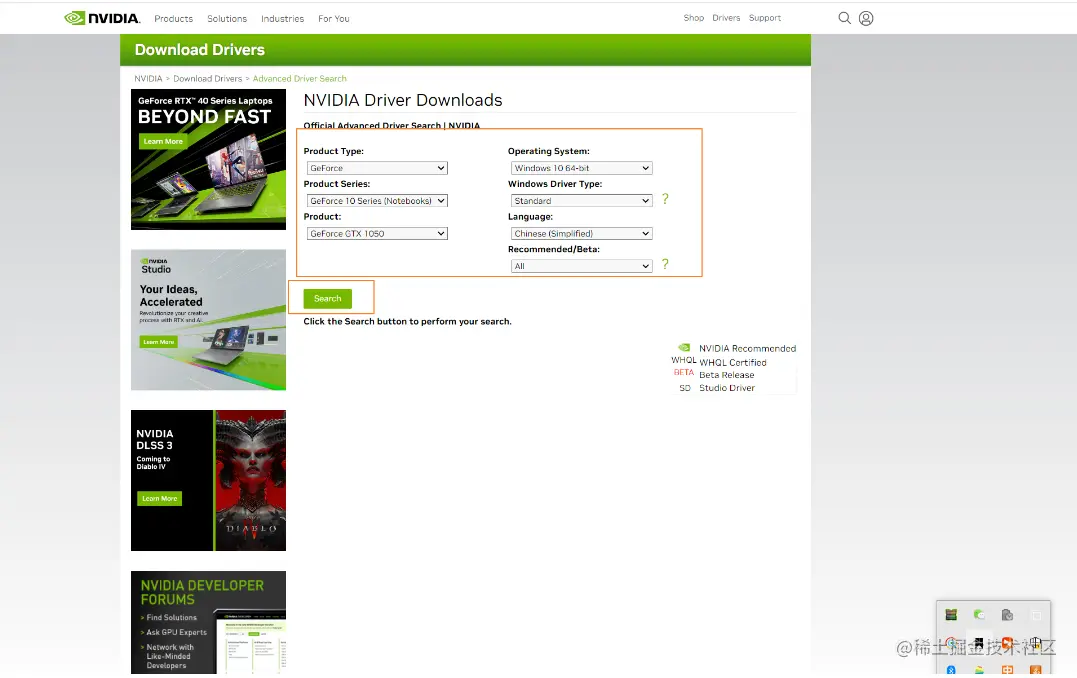Click the 'Download Drivers' green header title
Screen dimensions: 1077x678
coord(200,49)
